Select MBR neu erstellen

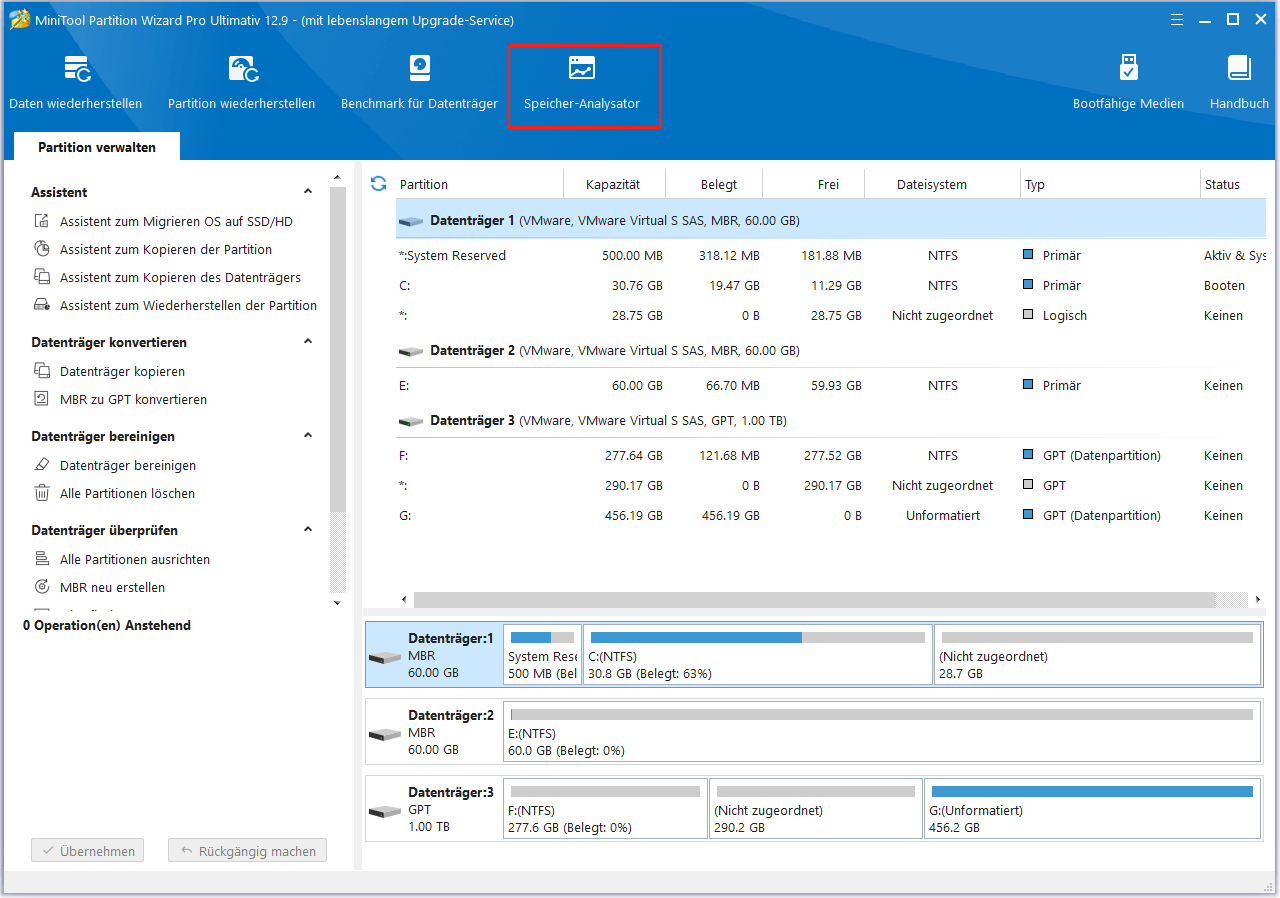click(112, 588)
